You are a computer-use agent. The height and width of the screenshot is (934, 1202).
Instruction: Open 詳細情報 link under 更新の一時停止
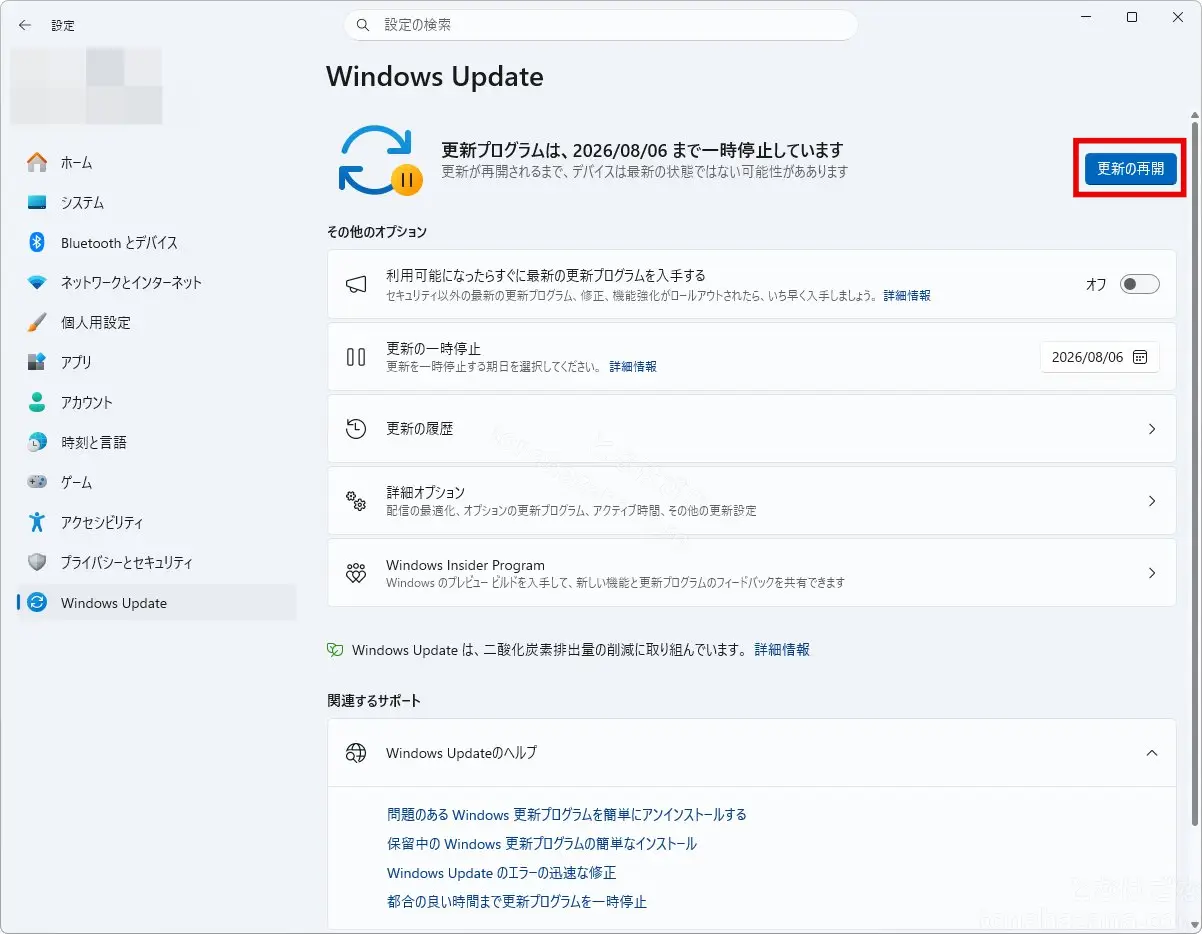(633, 367)
